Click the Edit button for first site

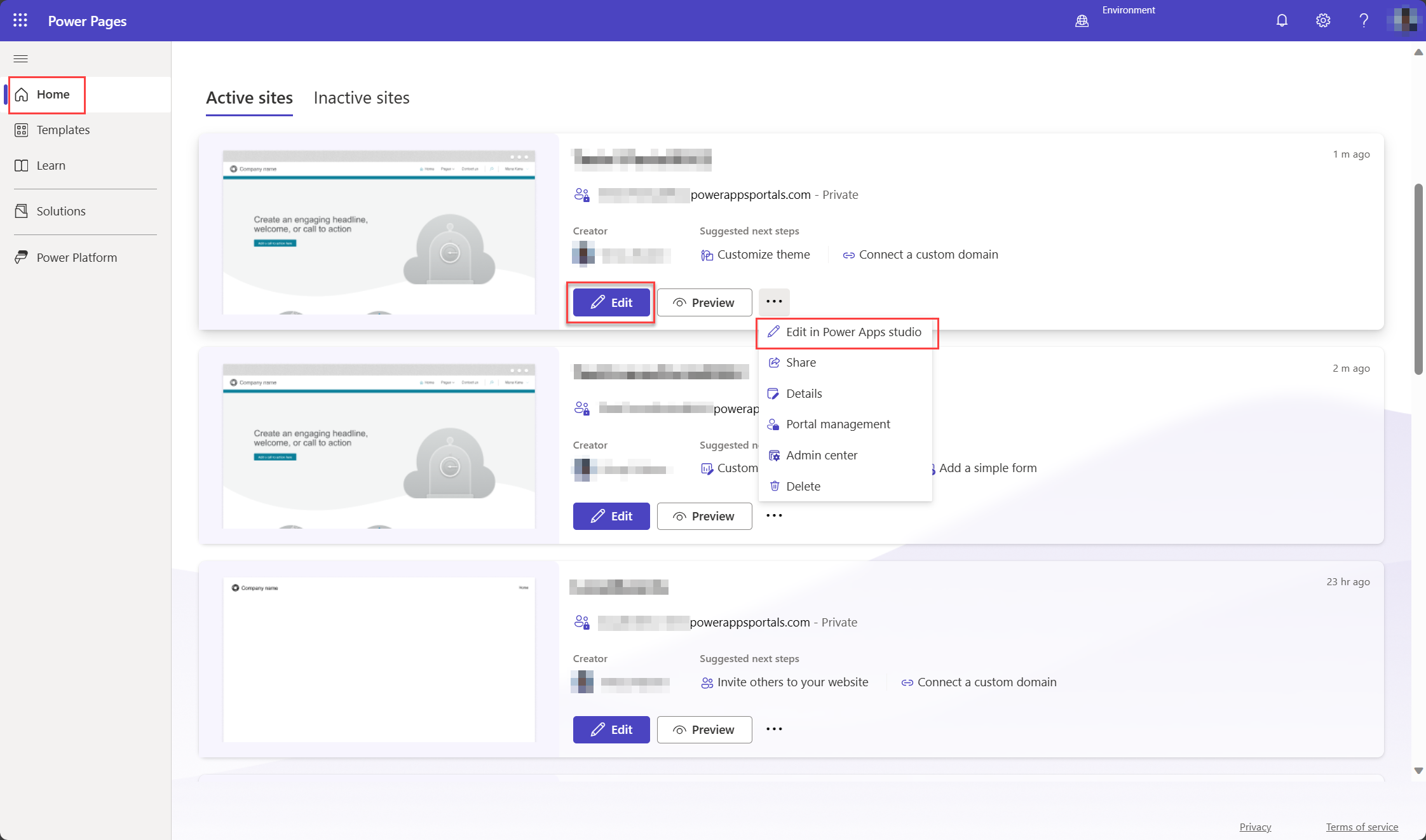tap(611, 302)
